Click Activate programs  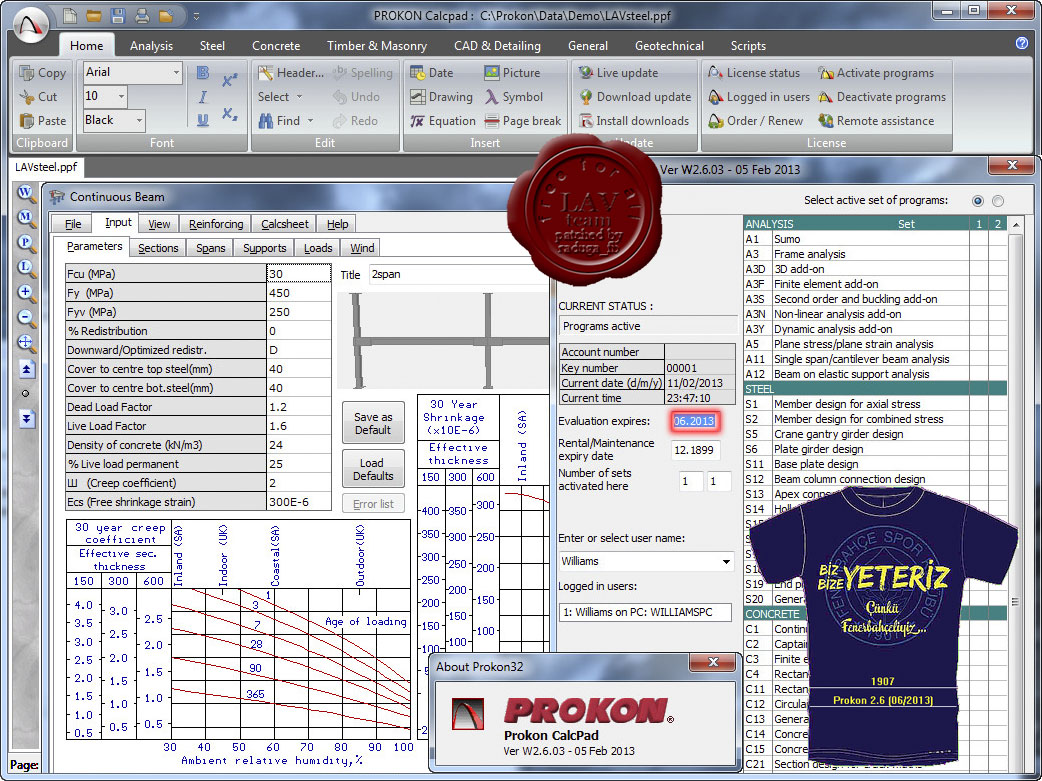pos(876,73)
